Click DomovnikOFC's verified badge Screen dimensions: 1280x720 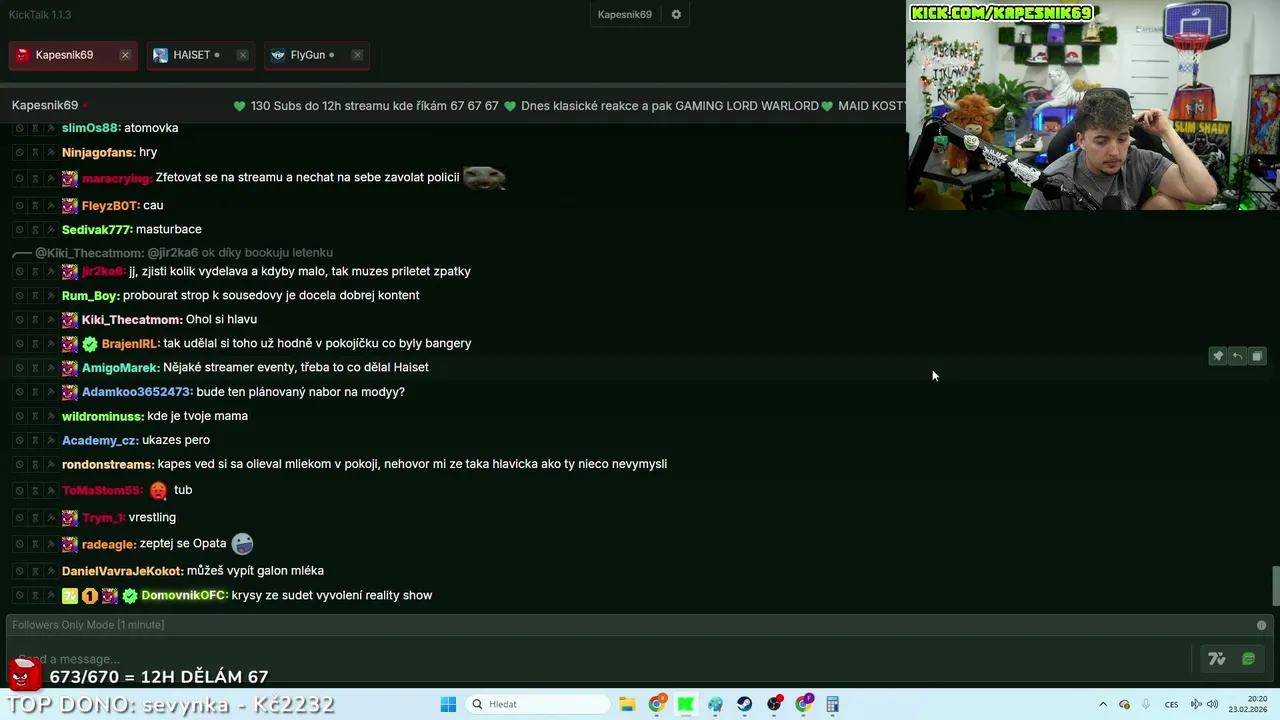(x=130, y=596)
